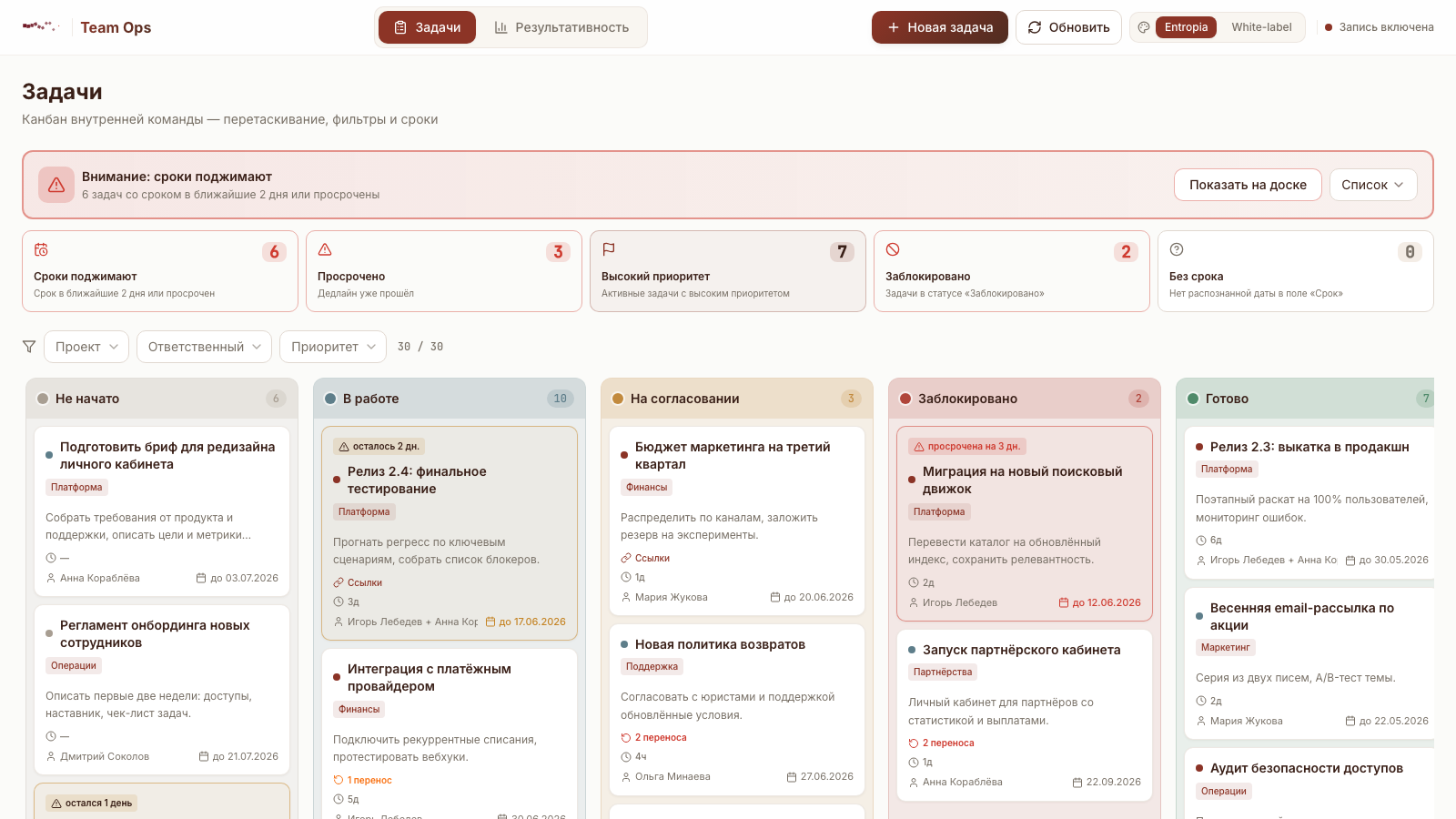Click Платформа tag on the бриф task
Image resolution: width=1456 pixels, height=819 pixels.
tap(76, 488)
